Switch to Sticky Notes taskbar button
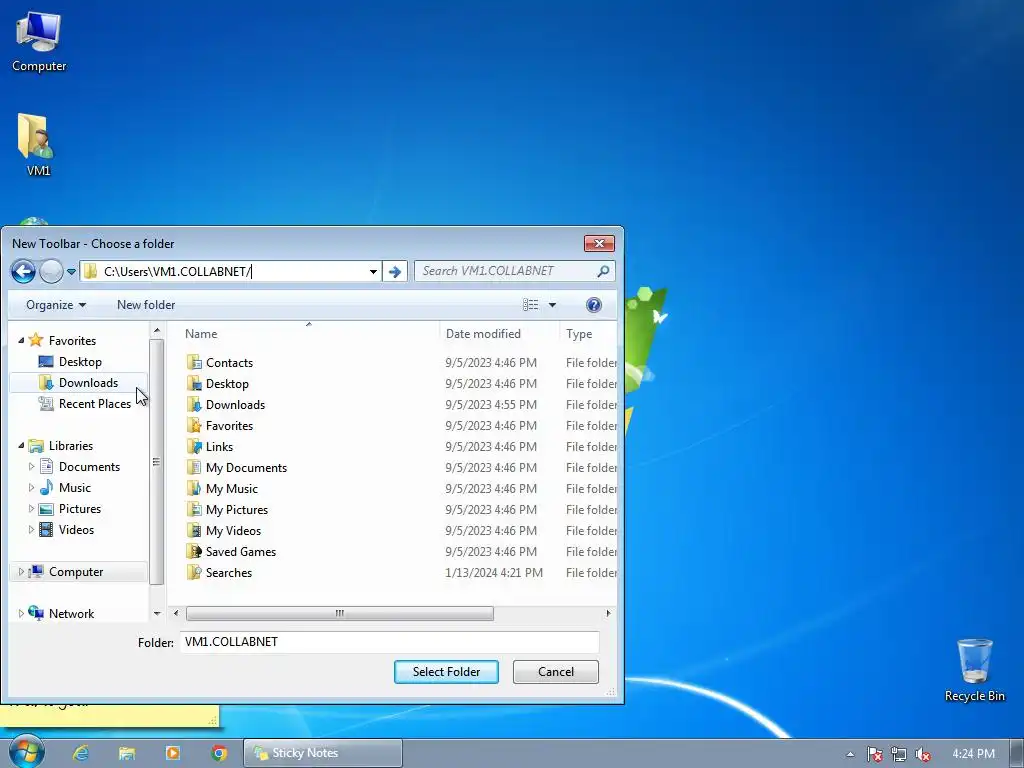Viewport: 1024px width, 768px height. pyautogui.click(x=323, y=753)
